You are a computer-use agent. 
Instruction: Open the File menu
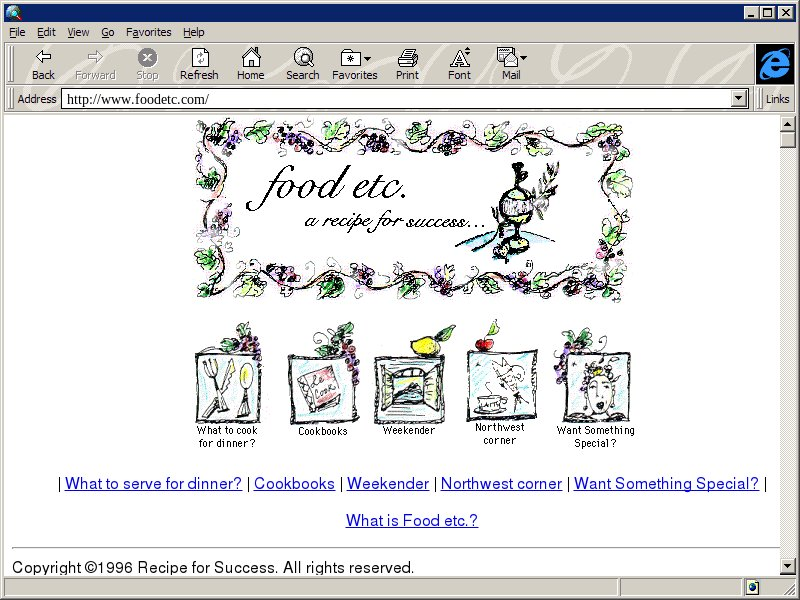point(17,32)
